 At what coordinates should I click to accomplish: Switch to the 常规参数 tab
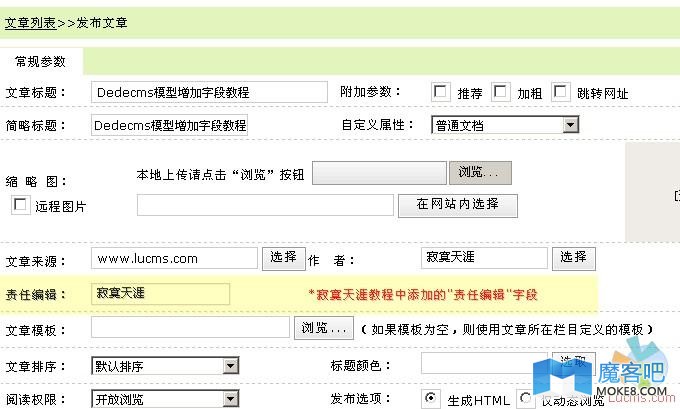[40, 61]
